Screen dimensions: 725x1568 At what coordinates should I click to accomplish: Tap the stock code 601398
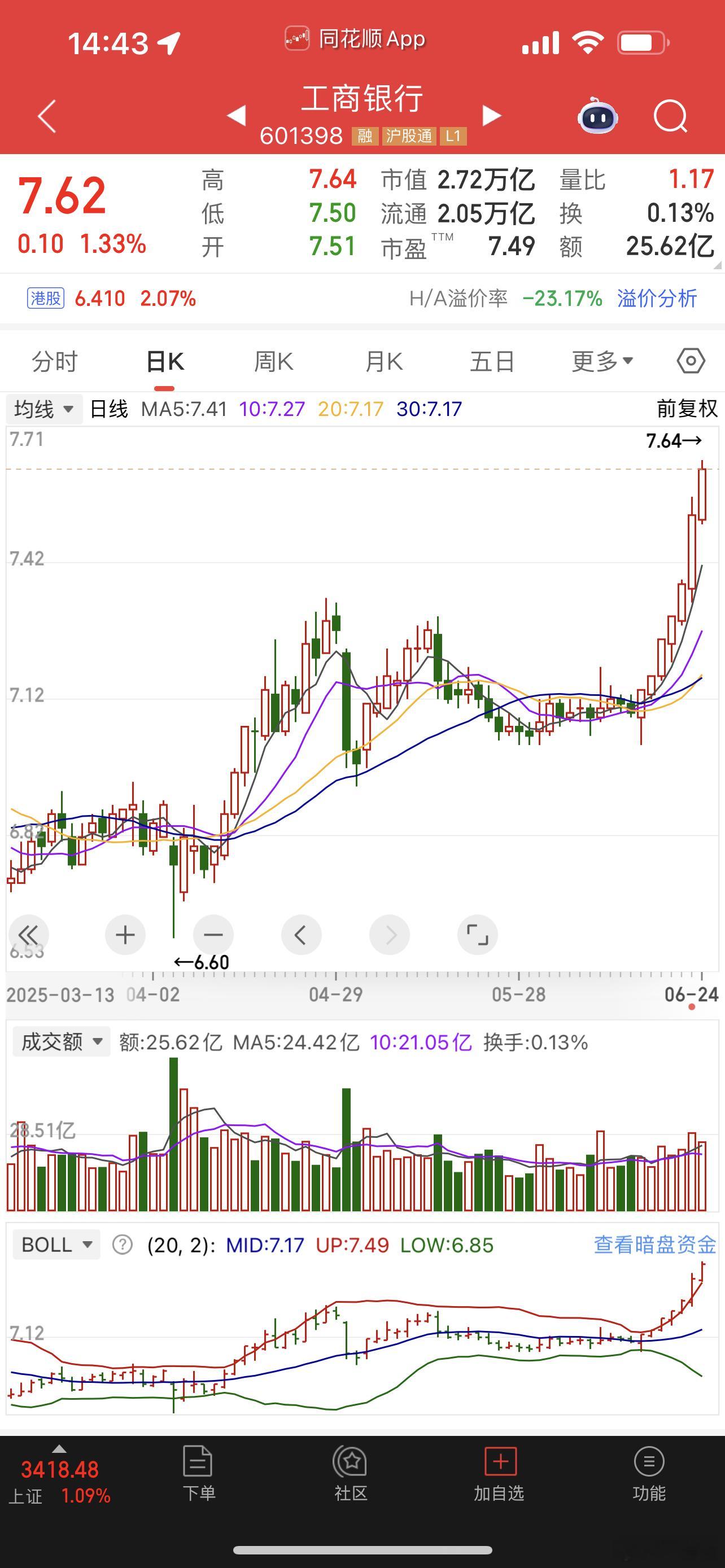pos(301,135)
